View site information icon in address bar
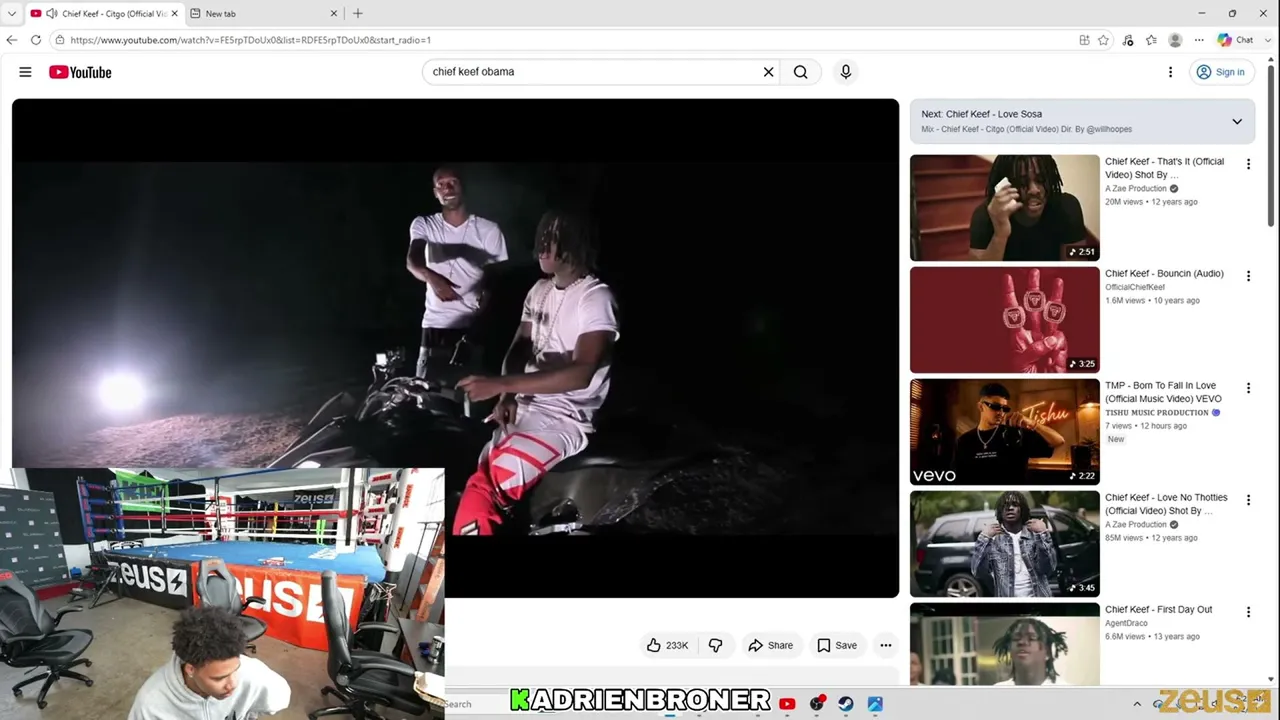This screenshot has height=720, width=1280. tap(60, 40)
